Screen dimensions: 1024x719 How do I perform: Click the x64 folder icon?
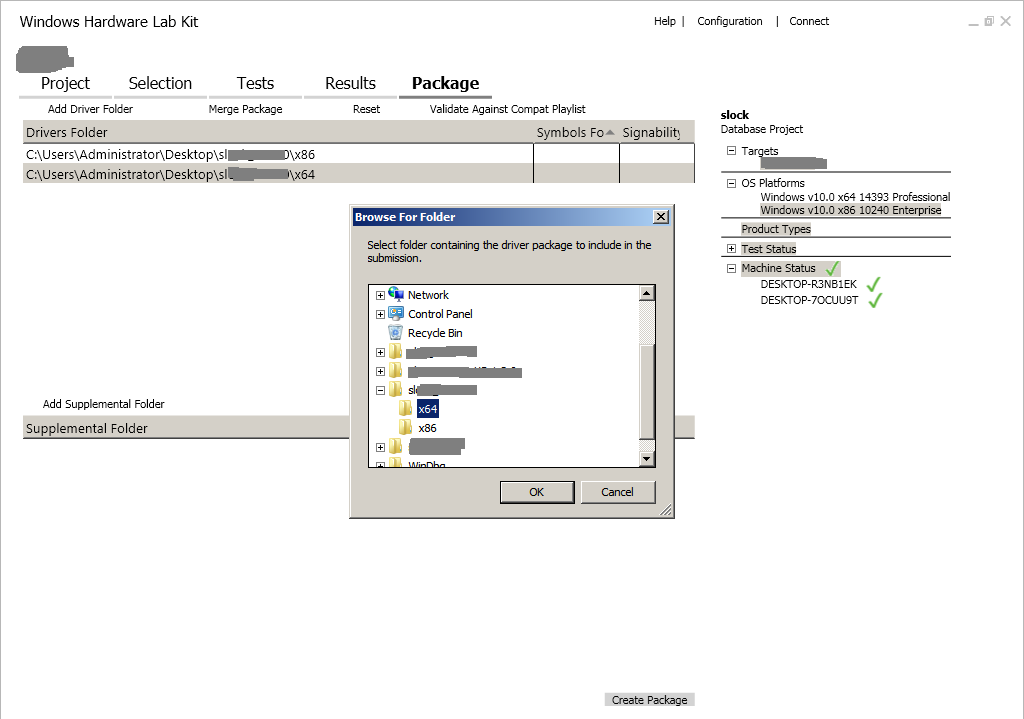click(x=406, y=409)
